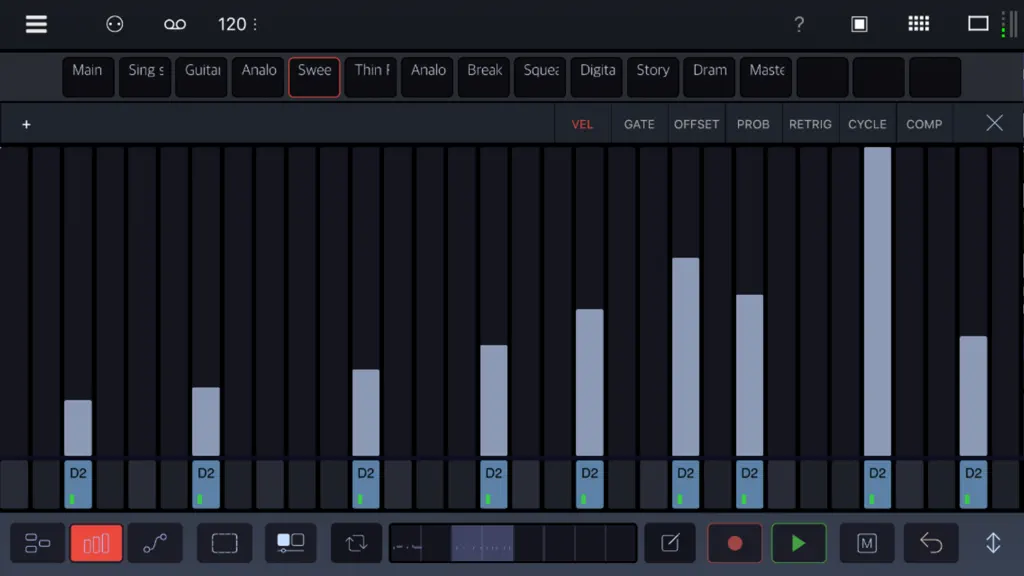The width and height of the screenshot is (1024, 576).
Task: Select the Guitar track button
Action: (x=202, y=77)
